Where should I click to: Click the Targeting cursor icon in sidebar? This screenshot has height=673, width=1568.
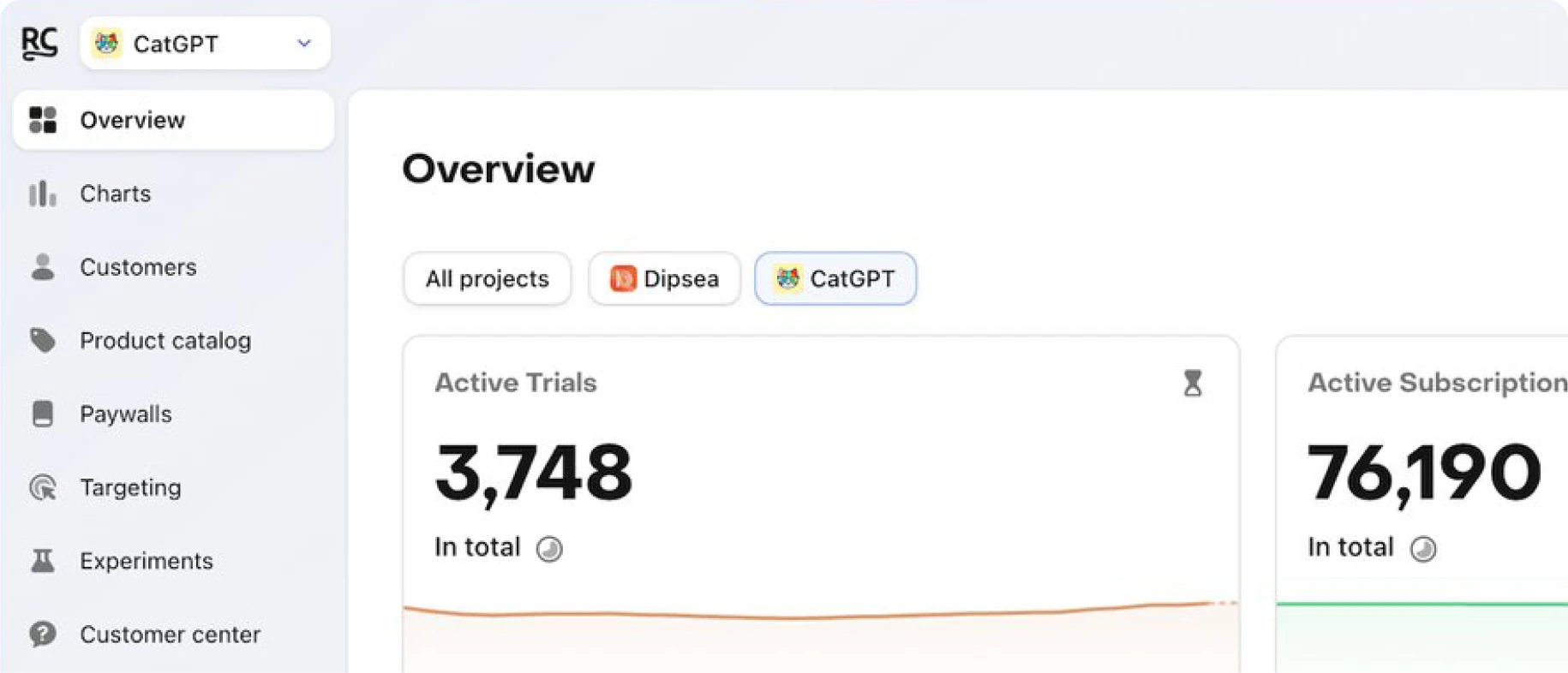(42, 487)
